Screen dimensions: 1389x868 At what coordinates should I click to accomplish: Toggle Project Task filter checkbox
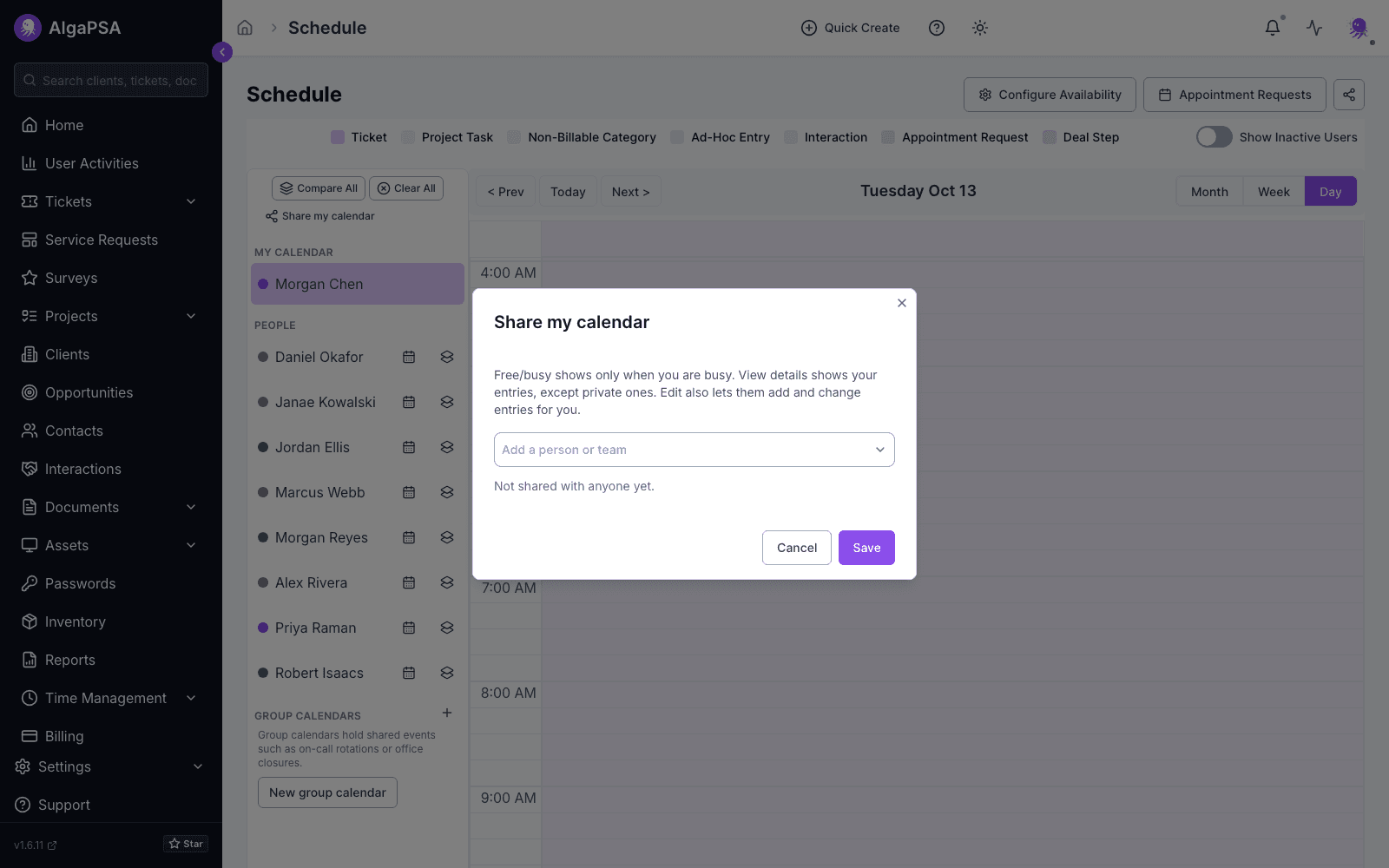pyautogui.click(x=408, y=137)
